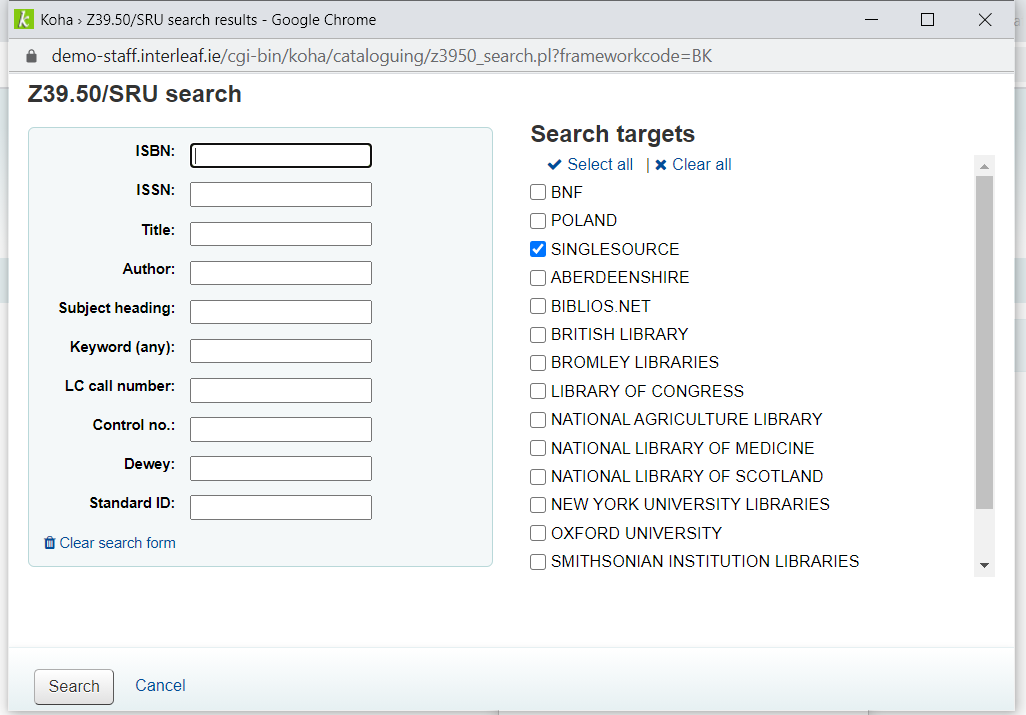Check BROMLEY LIBRARIES checkbox
The height and width of the screenshot is (715, 1026).
coord(538,362)
